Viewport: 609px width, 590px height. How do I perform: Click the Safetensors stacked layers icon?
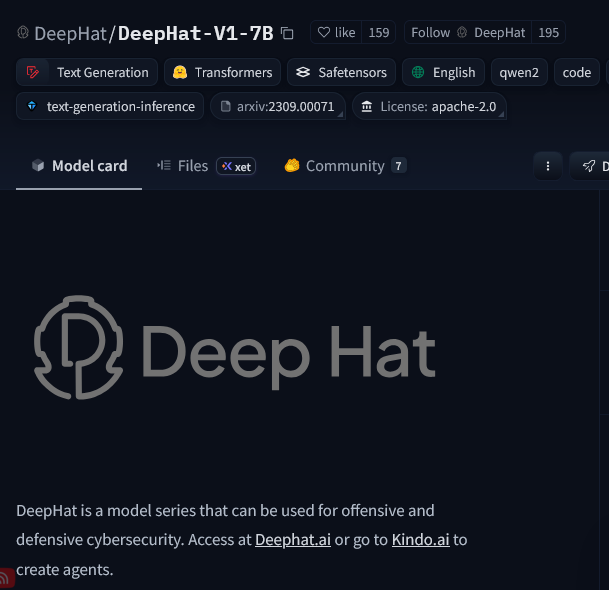tap(303, 72)
